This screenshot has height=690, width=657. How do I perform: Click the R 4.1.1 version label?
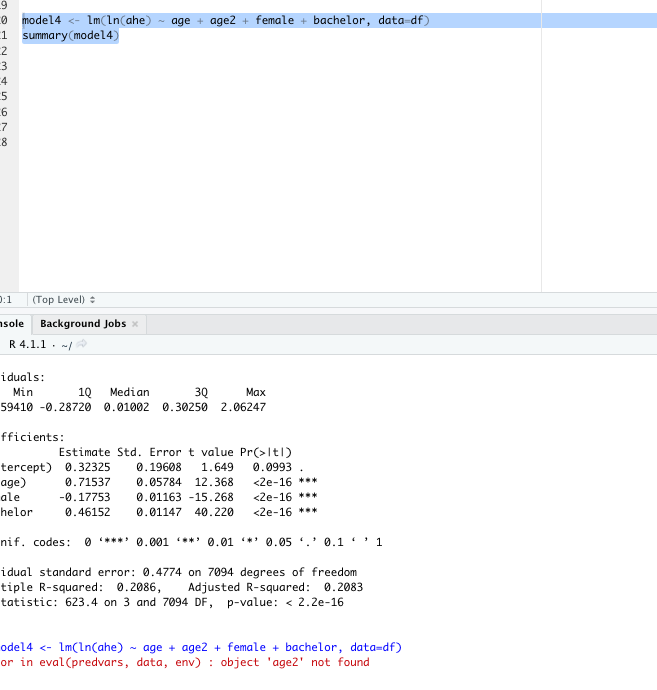click(27, 344)
